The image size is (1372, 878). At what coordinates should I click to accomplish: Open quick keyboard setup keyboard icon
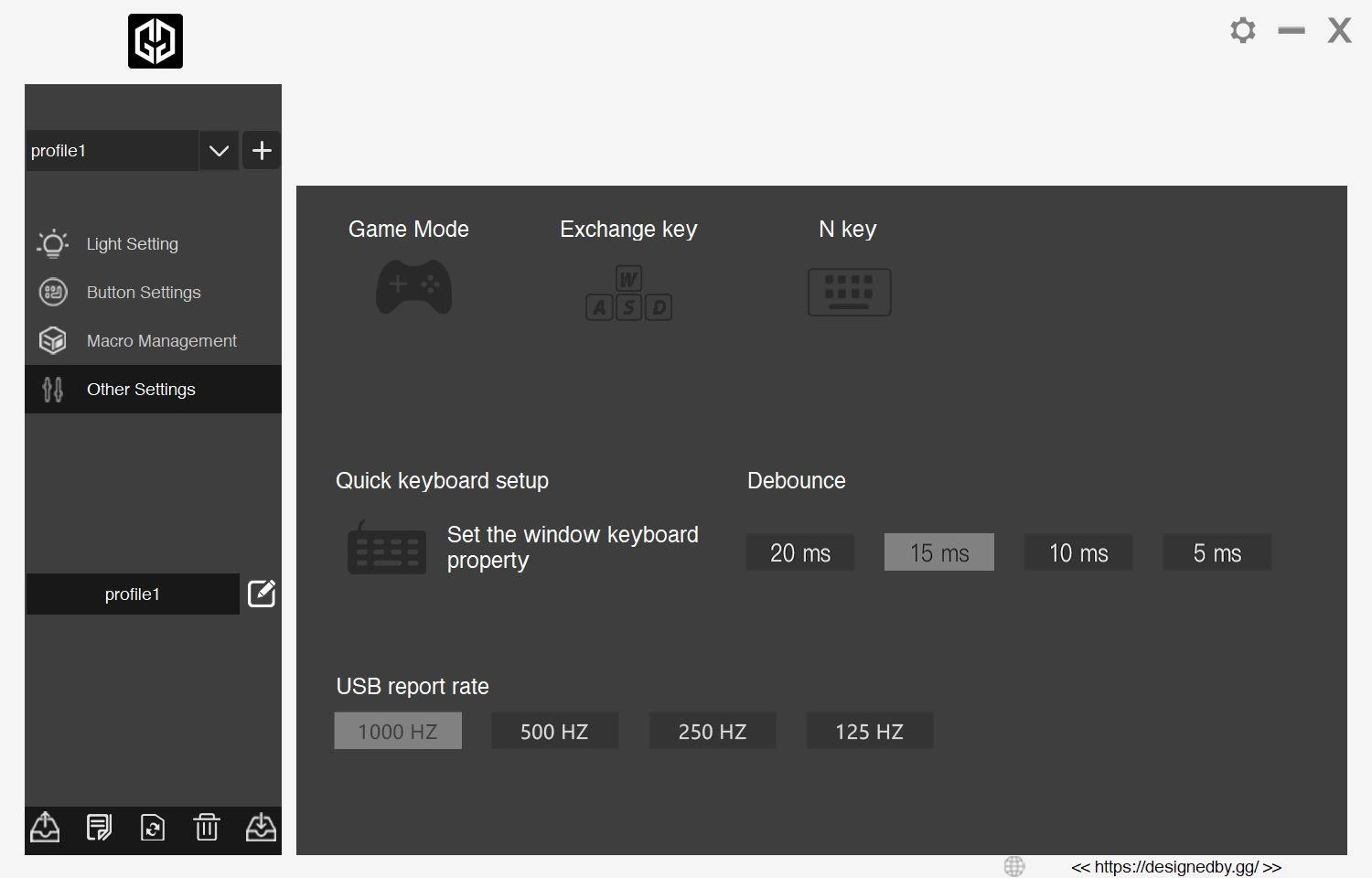tap(387, 549)
